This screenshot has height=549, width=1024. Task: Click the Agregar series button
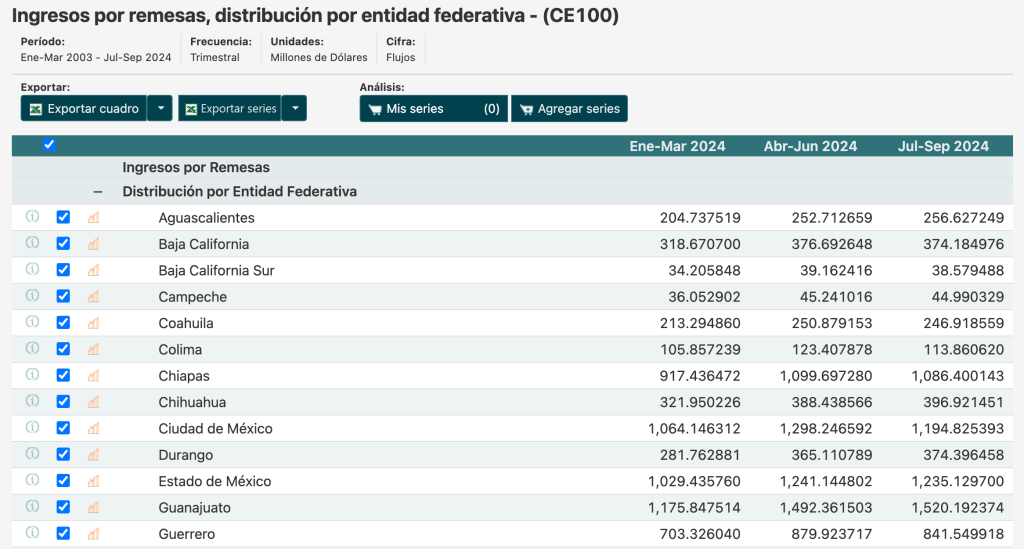click(x=569, y=109)
